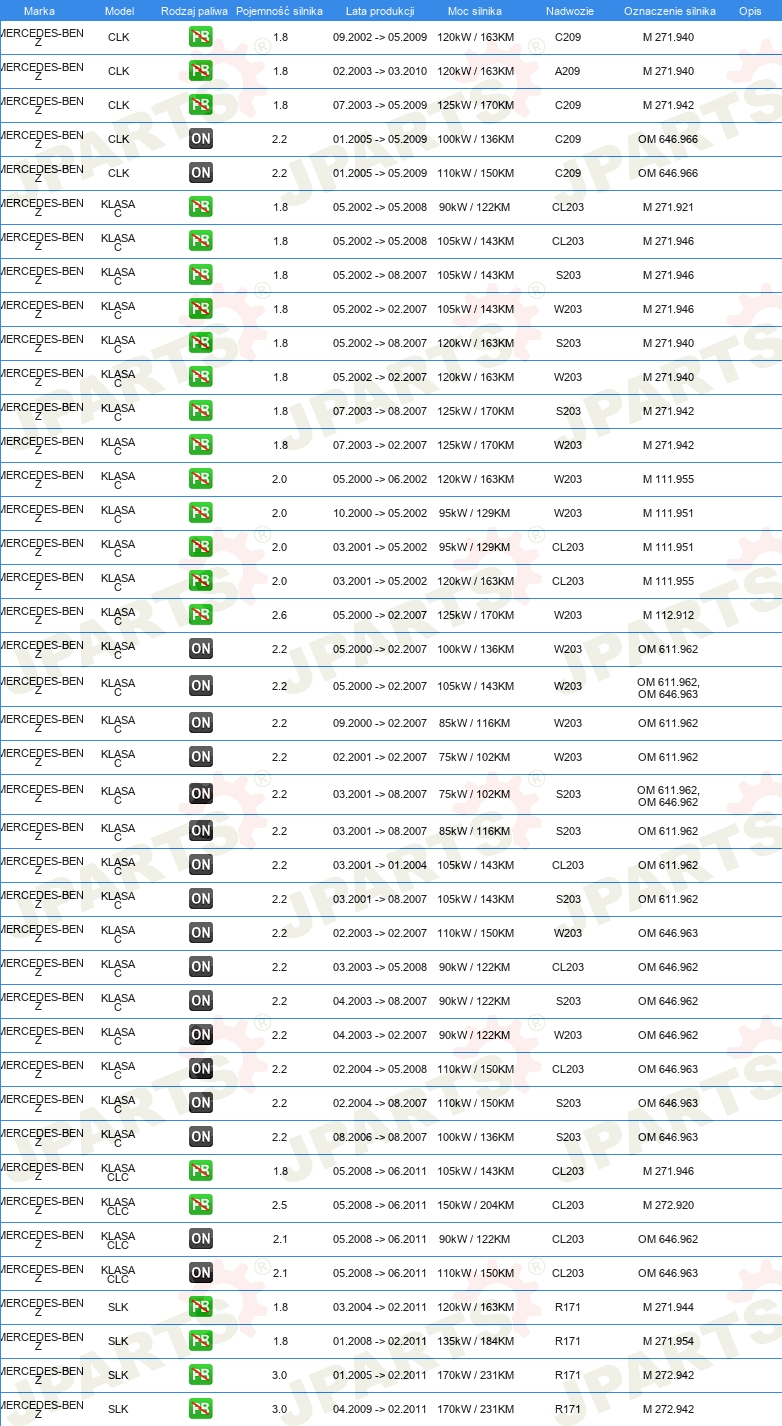782x1426 pixels.
Task: Select the 2.6 engine capacity cell
Action: pyautogui.click(x=280, y=615)
